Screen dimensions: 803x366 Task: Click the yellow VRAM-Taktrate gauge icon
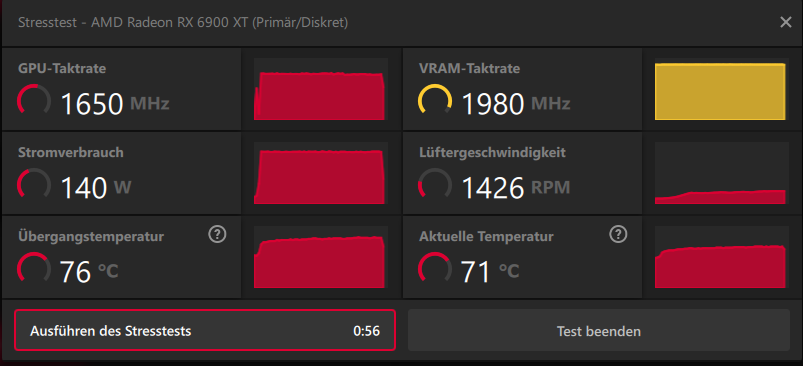(x=435, y=100)
